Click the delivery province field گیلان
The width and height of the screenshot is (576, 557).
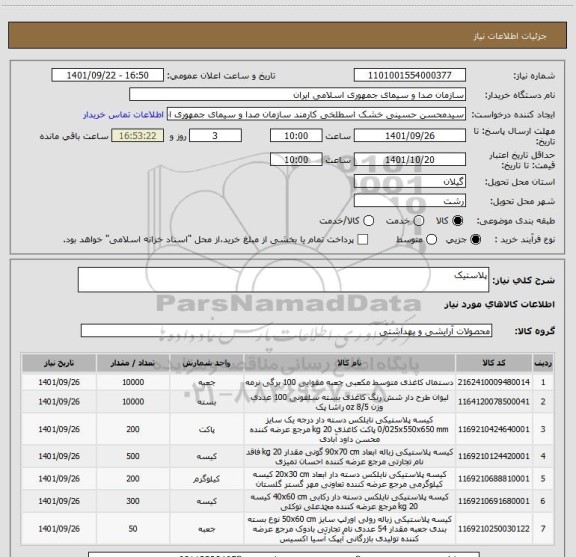(410, 182)
